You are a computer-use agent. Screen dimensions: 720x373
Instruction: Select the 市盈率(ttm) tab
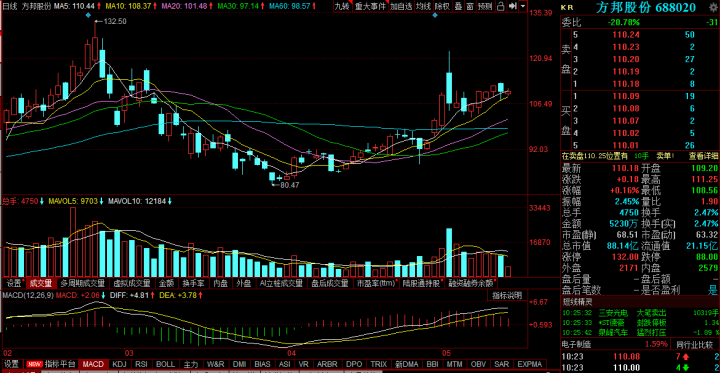click(x=377, y=283)
